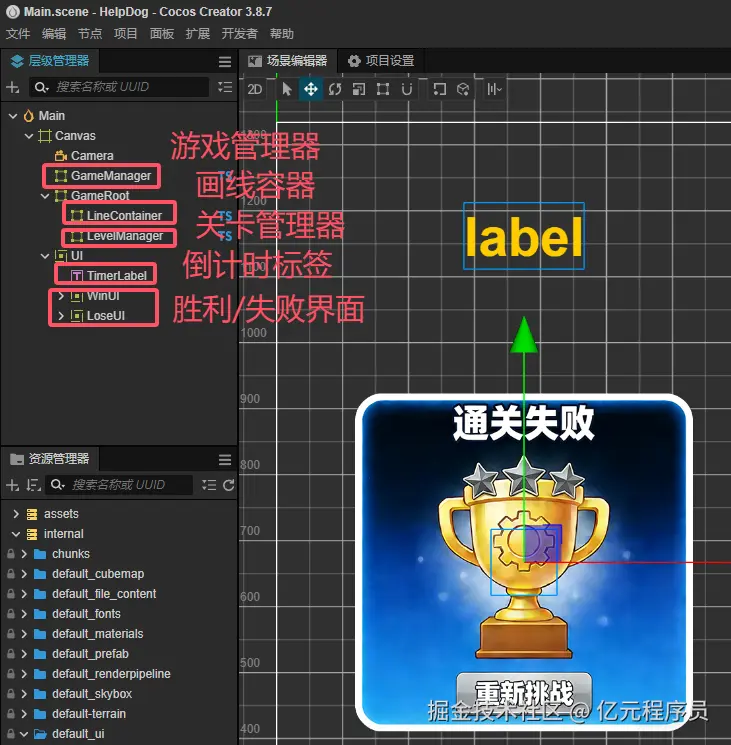
Task: Select the default_prefab folder
Action: 90,654
